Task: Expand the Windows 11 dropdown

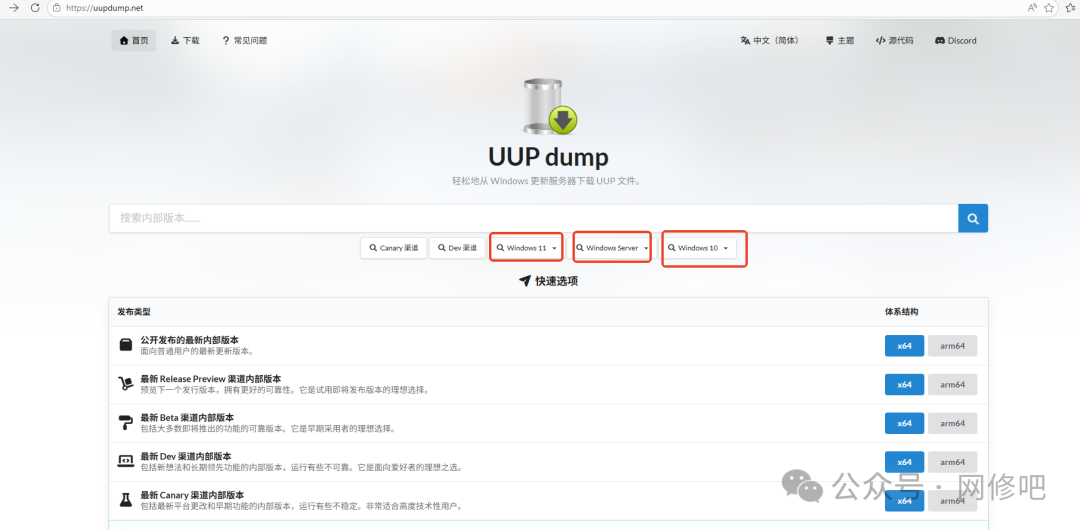Action: coord(526,248)
